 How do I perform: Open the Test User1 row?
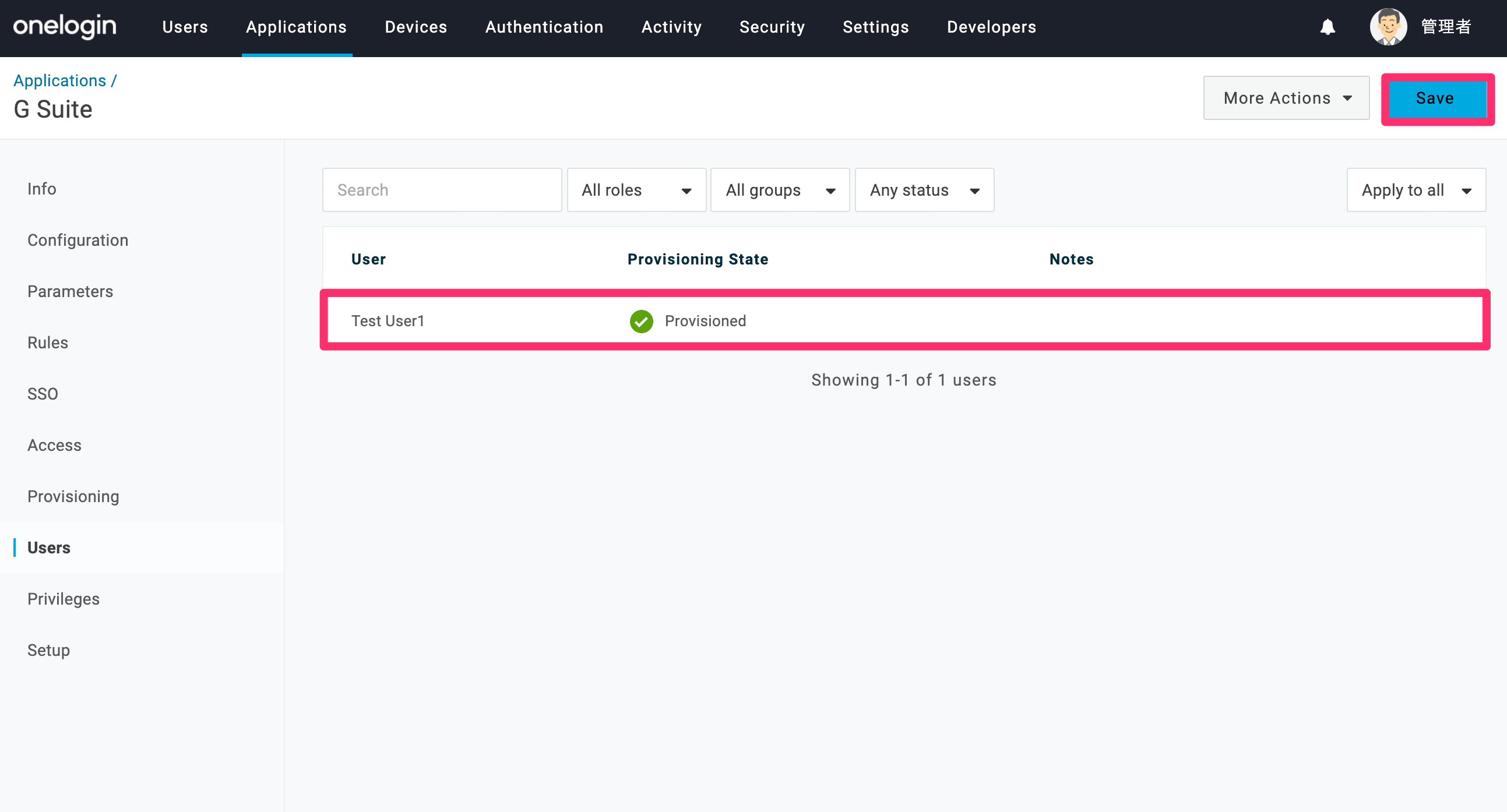(904, 320)
